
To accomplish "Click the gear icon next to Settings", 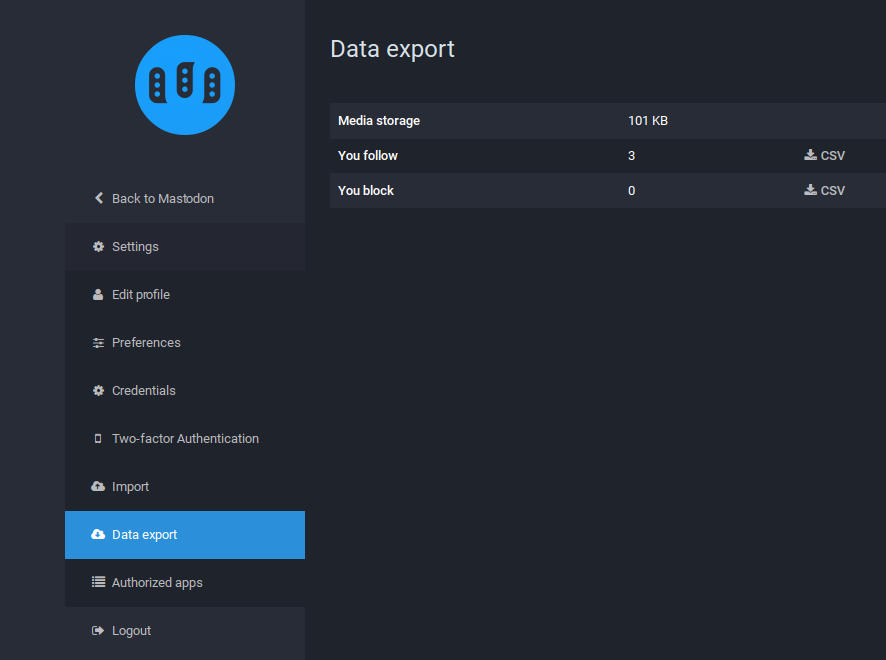I will (98, 247).
